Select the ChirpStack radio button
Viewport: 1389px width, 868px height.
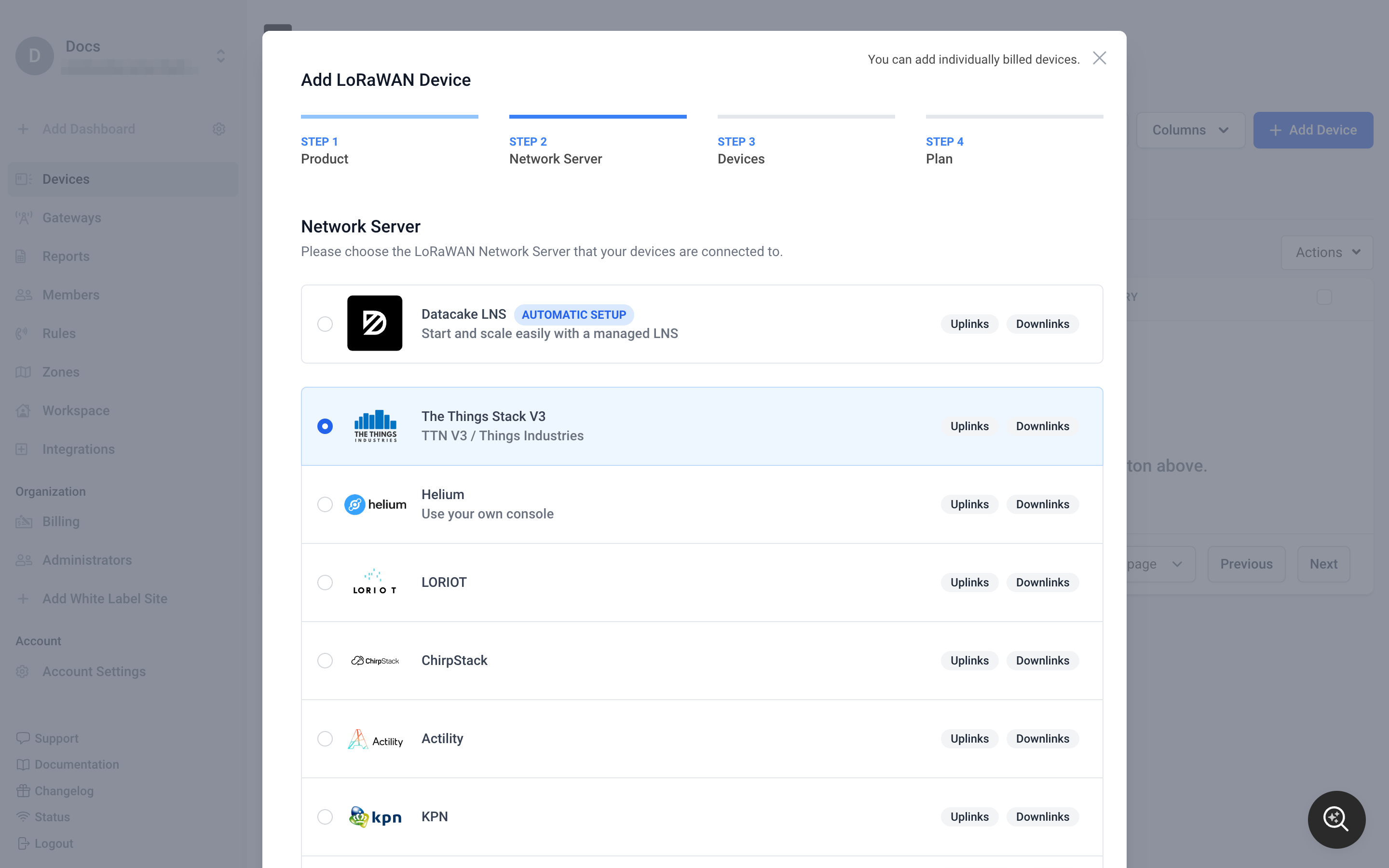pos(325,660)
